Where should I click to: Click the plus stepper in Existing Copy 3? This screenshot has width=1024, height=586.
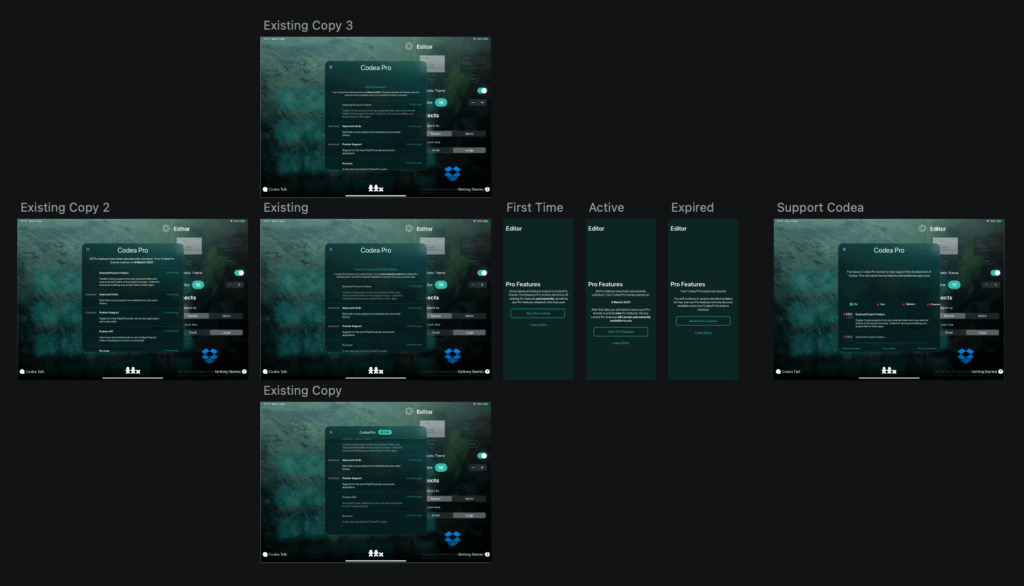click(482, 103)
